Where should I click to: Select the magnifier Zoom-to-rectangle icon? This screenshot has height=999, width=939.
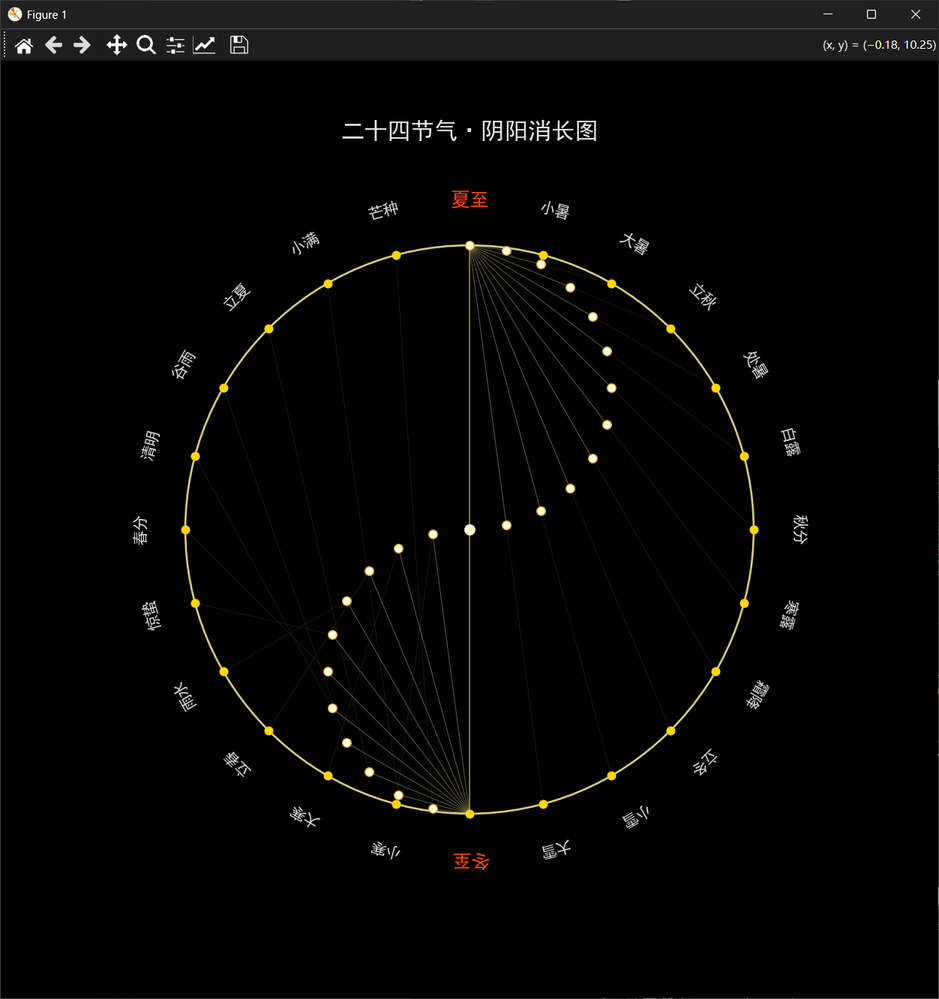point(146,45)
